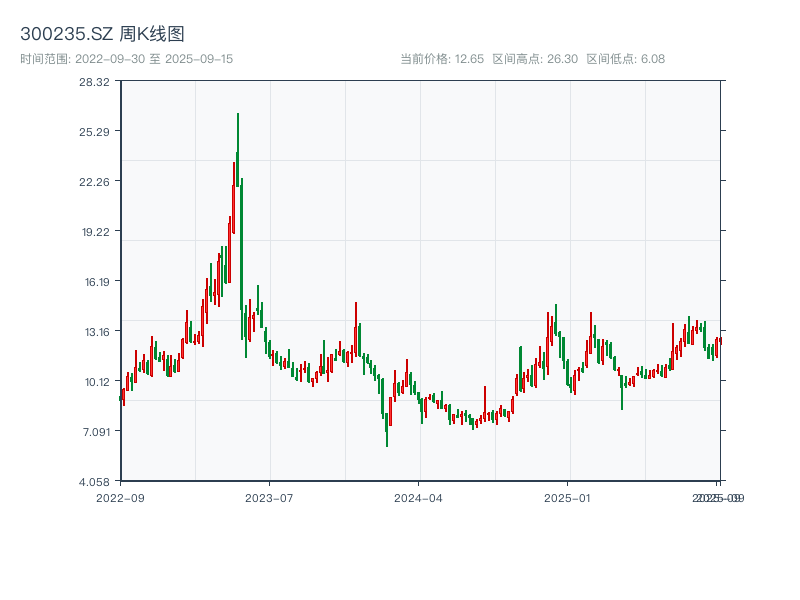The image size is (800, 600).
Task: Click the lowest green candle near 6.08
Action: click(x=387, y=428)
